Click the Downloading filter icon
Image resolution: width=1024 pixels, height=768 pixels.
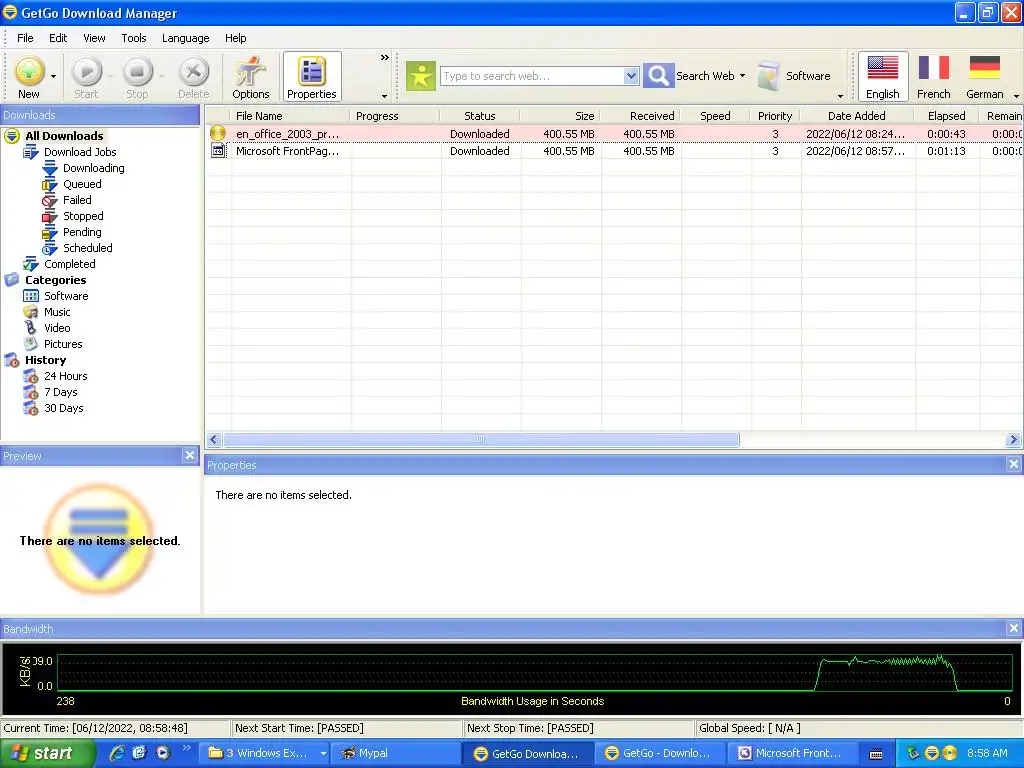(50, 168)
